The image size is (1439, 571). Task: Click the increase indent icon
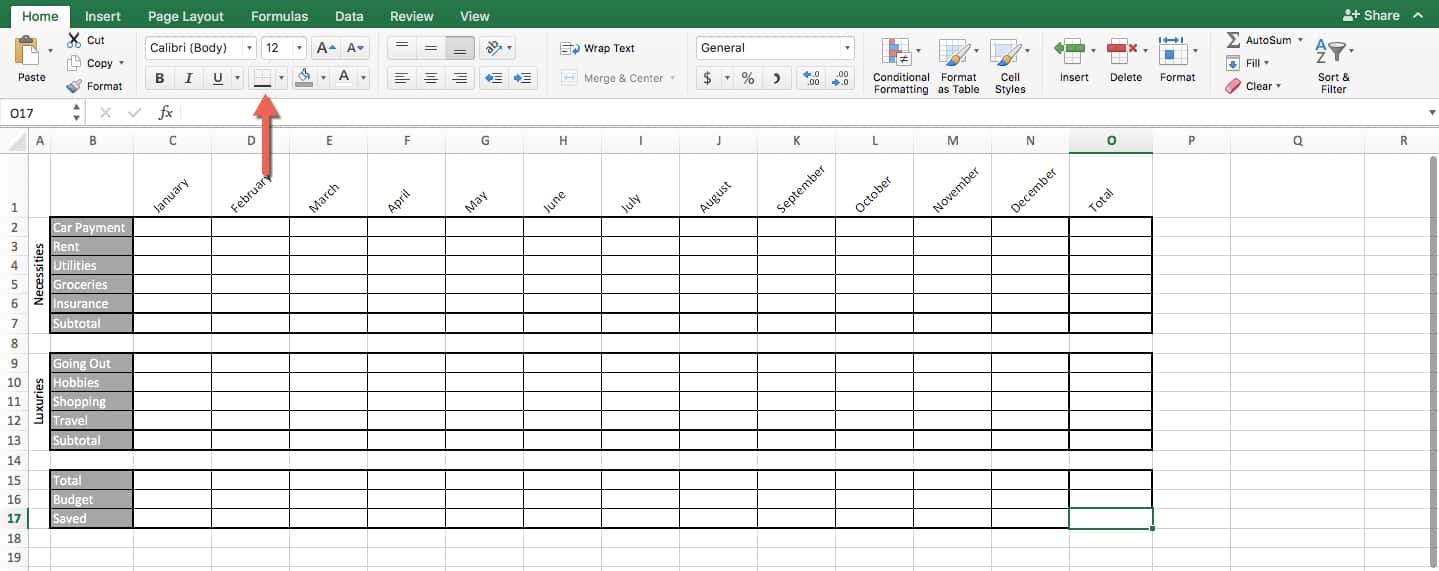[x=522, y=78]
